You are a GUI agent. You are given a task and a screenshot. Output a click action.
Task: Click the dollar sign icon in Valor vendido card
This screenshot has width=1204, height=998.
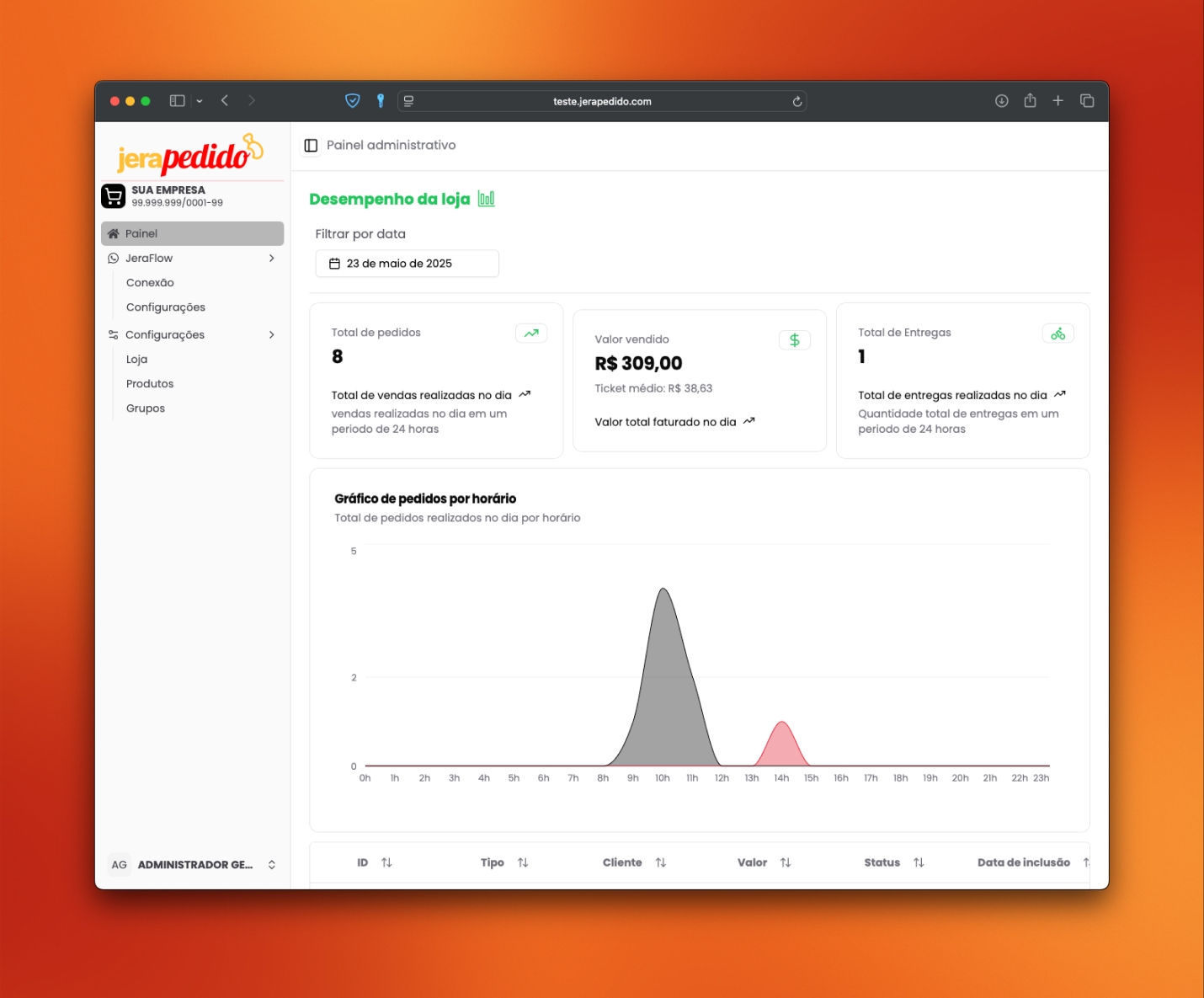(794, 340)
